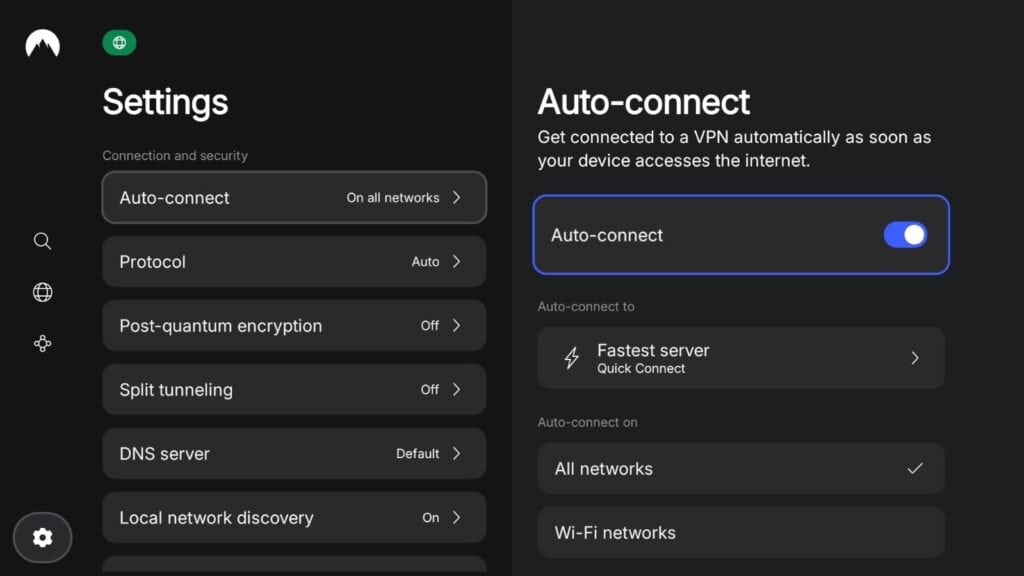
Task: Select the Auto-connect heading panel
Action: pyautogui.click(x=644, y=101)
